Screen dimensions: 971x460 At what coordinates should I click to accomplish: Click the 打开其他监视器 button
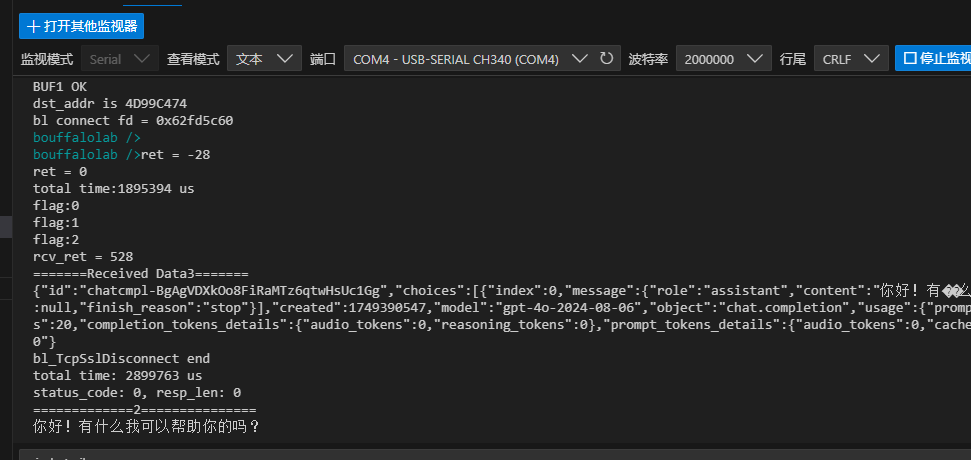(x=81, y=26)
